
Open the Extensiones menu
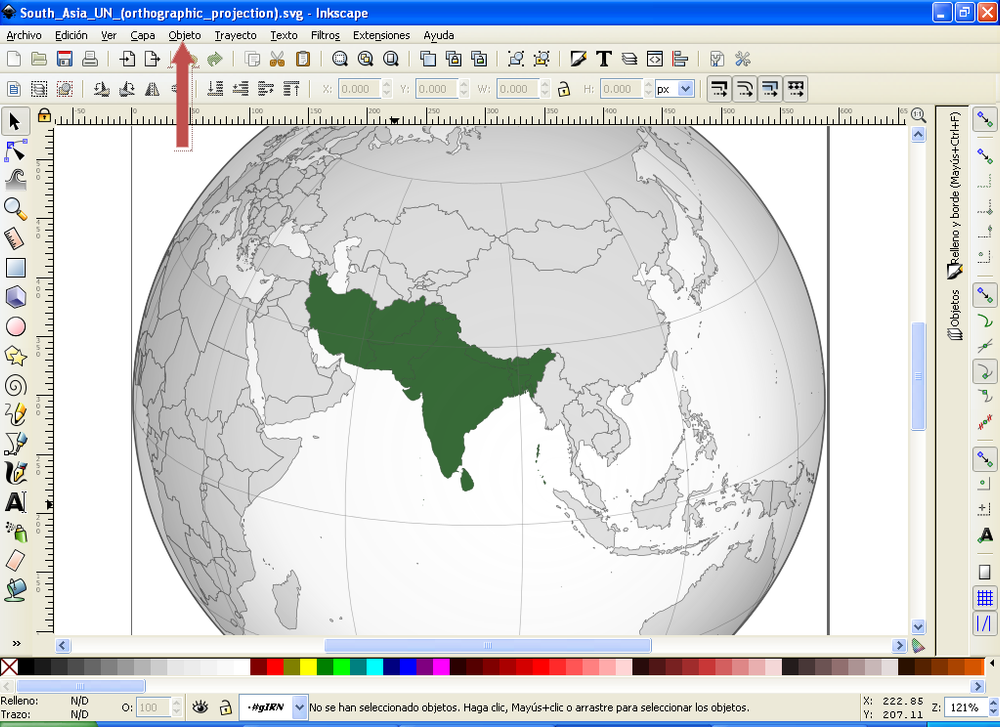click(x=381, y=35)
